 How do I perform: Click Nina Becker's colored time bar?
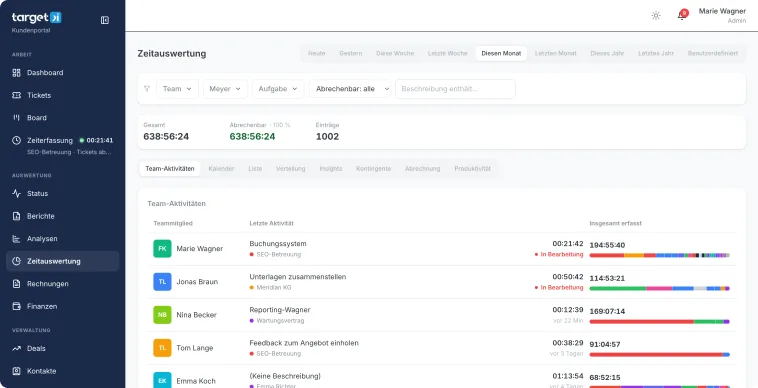[659, 321]
